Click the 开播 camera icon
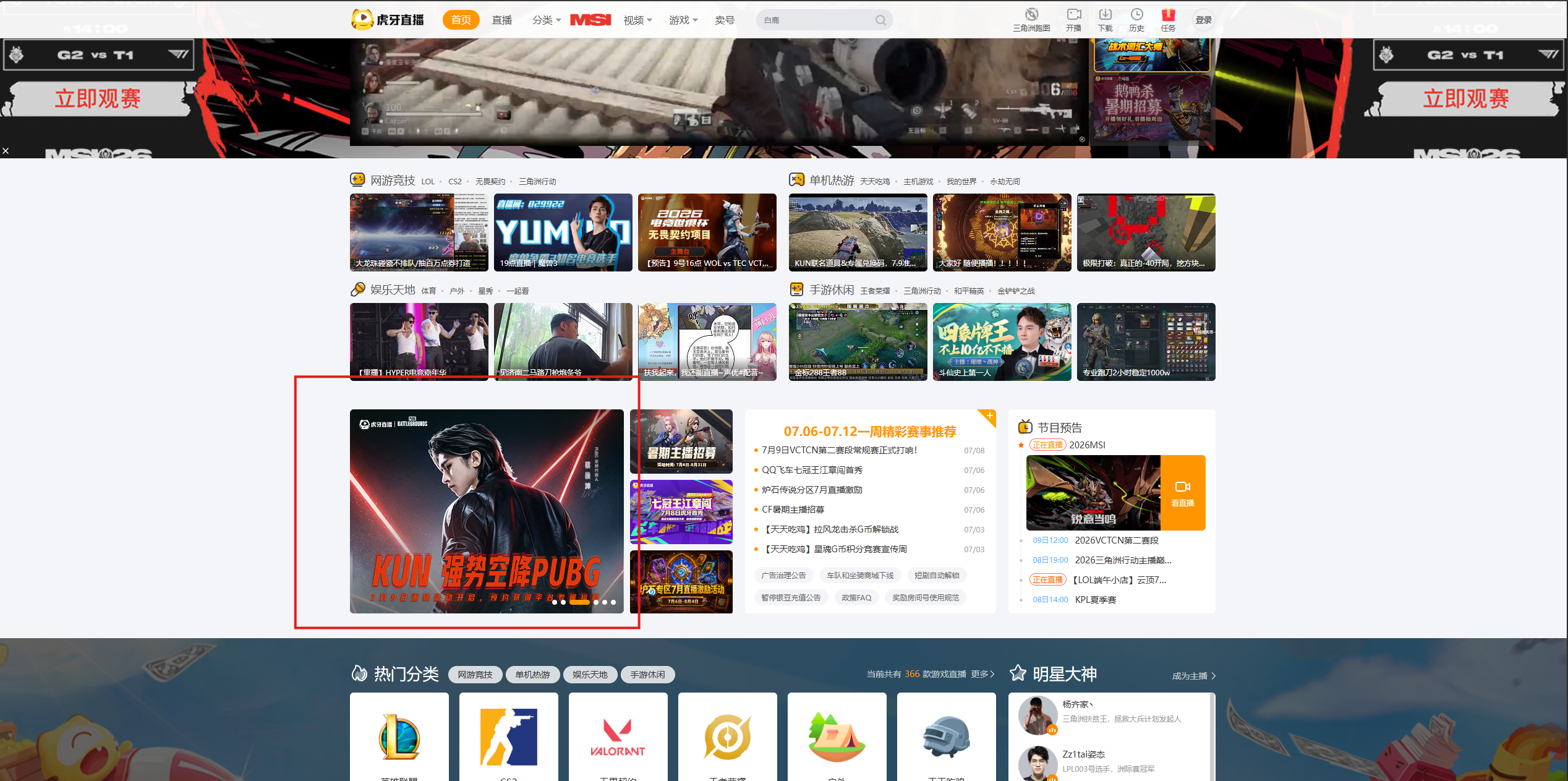This screenshot has width=1568, height=781. click(x=1074, y=14)
